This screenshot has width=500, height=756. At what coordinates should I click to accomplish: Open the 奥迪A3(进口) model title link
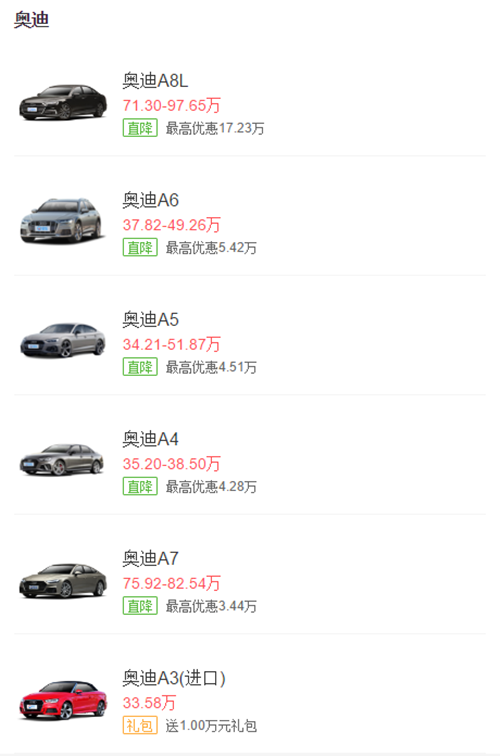174,678
